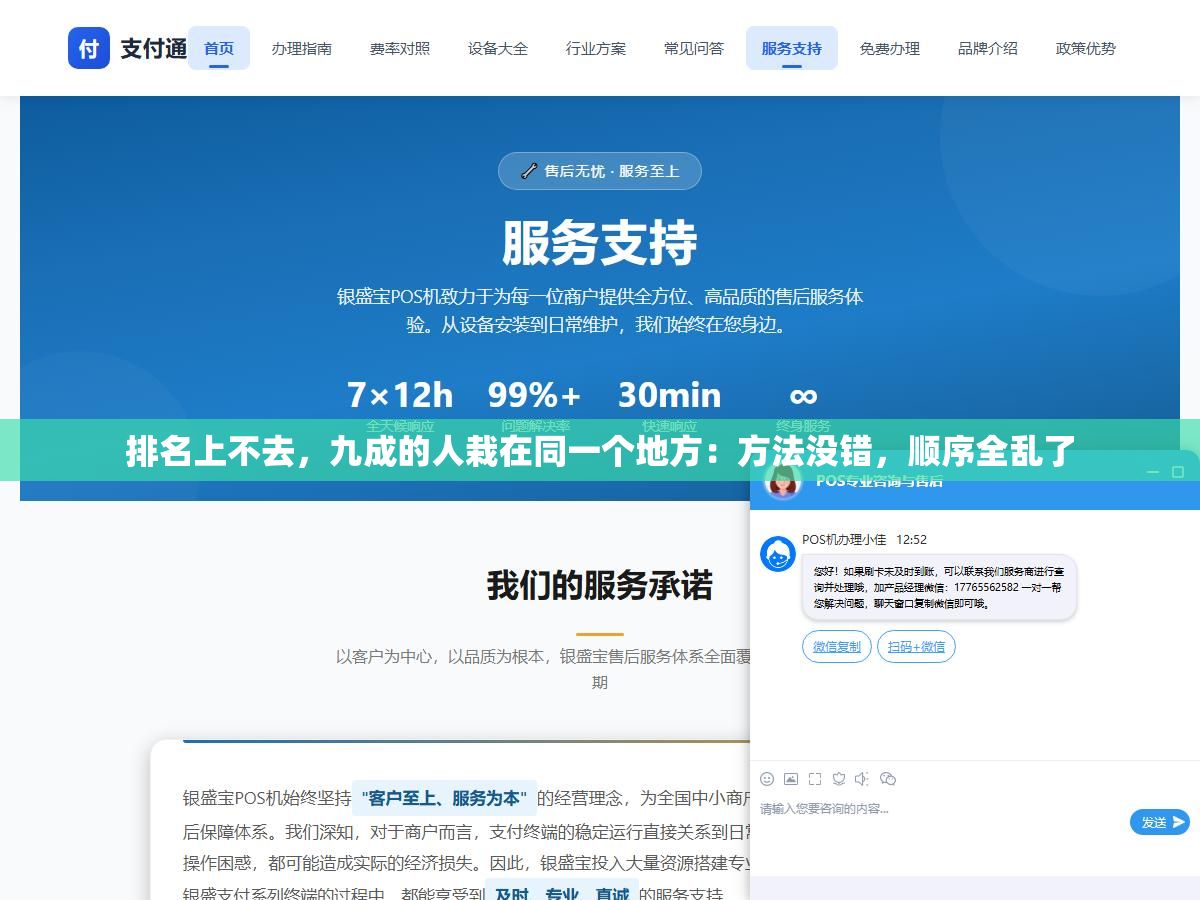The image size is (1200, 900).
Task: Click the 售后无忧 · 服务至上 badge
Action: click(600, 171)
